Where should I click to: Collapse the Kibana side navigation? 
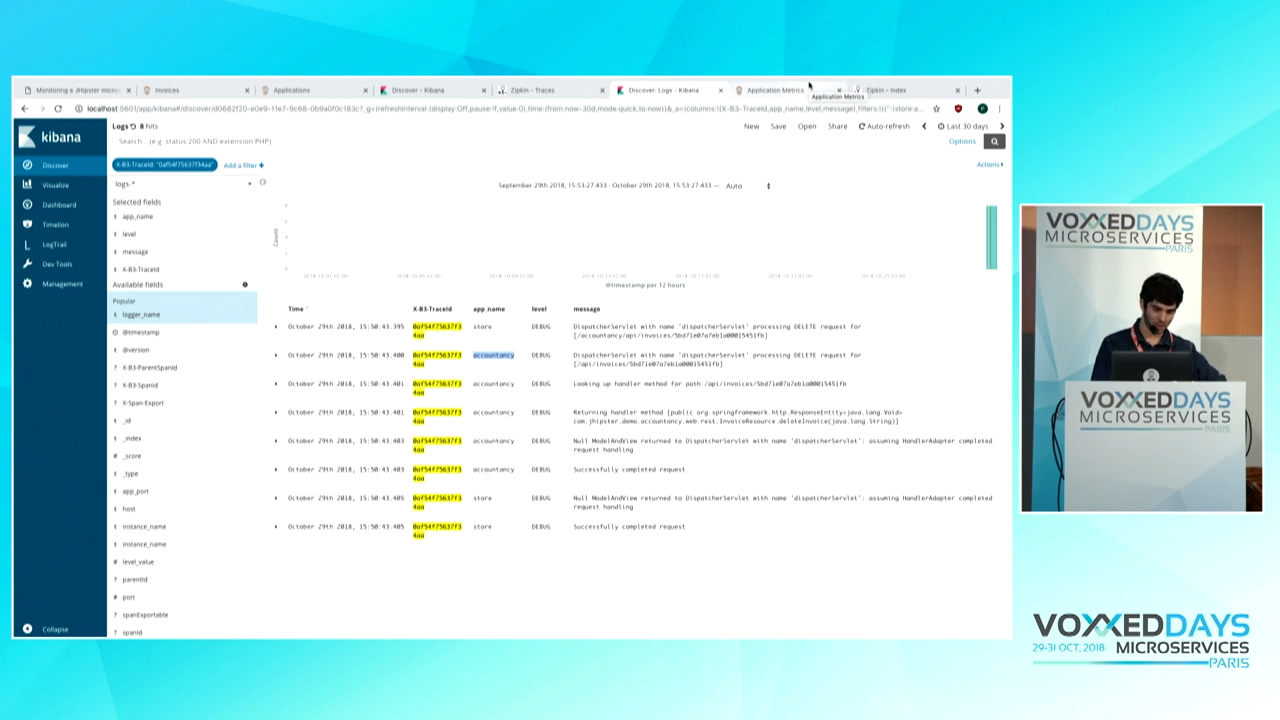(x=55, y=629)
